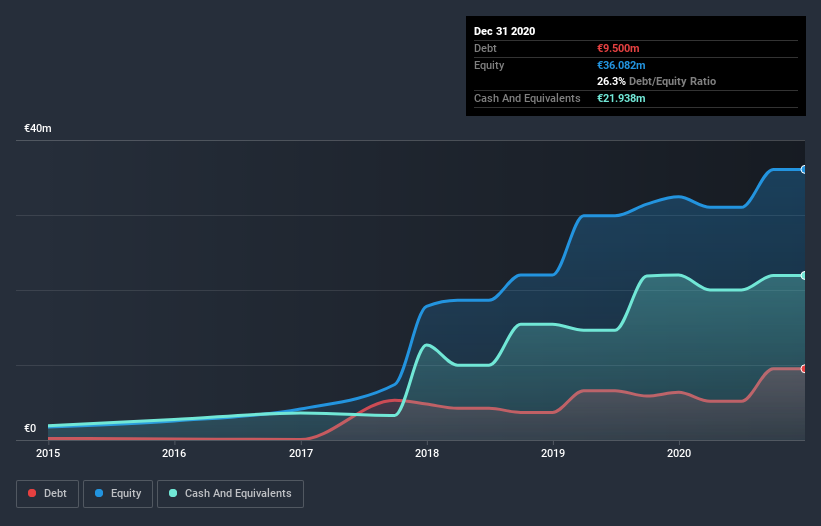The width and height of the screenshot is (821, 526).
Task: Click the blue Equity legend dot
Action: (99, 493)
